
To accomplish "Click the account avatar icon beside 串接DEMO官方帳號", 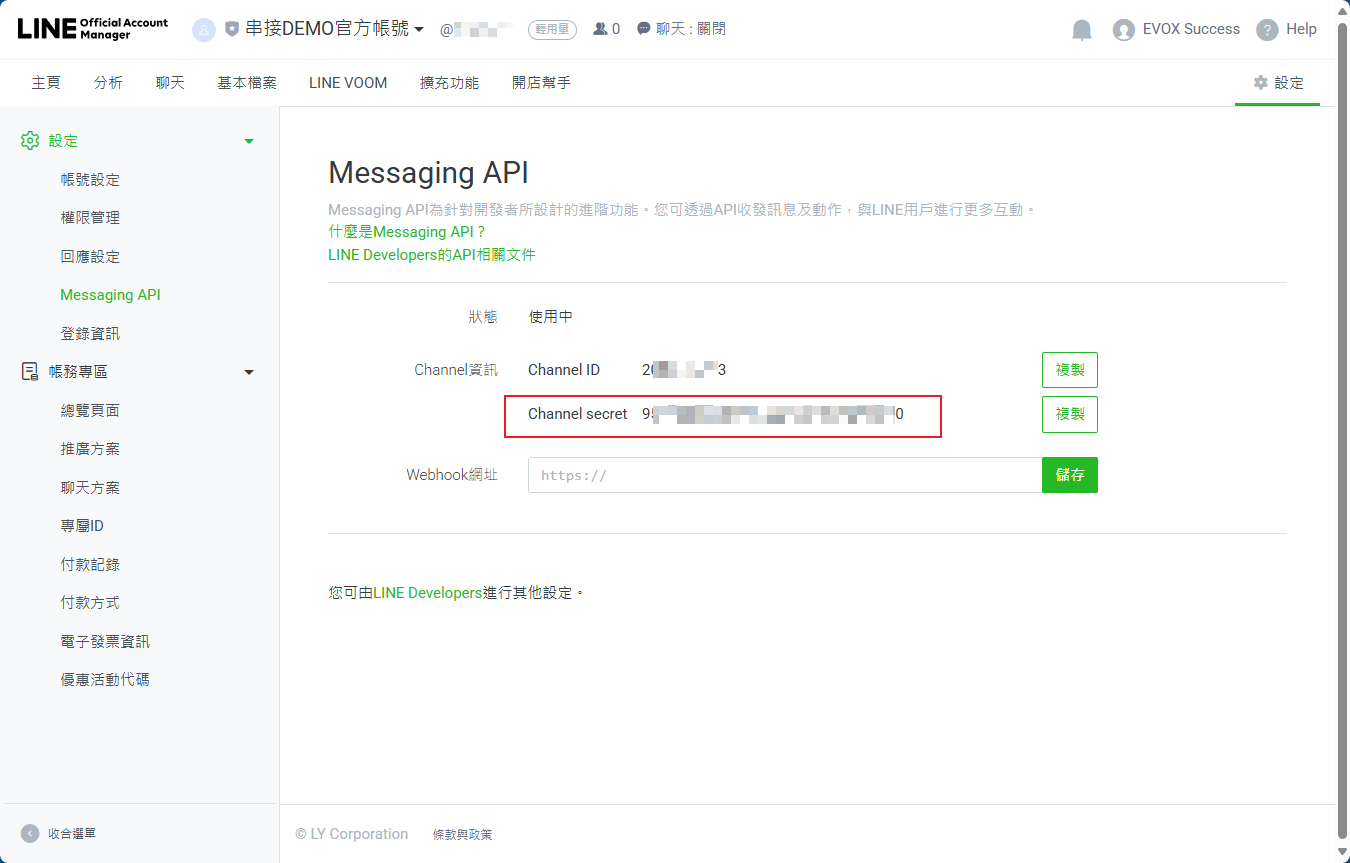I will point(204,30).
